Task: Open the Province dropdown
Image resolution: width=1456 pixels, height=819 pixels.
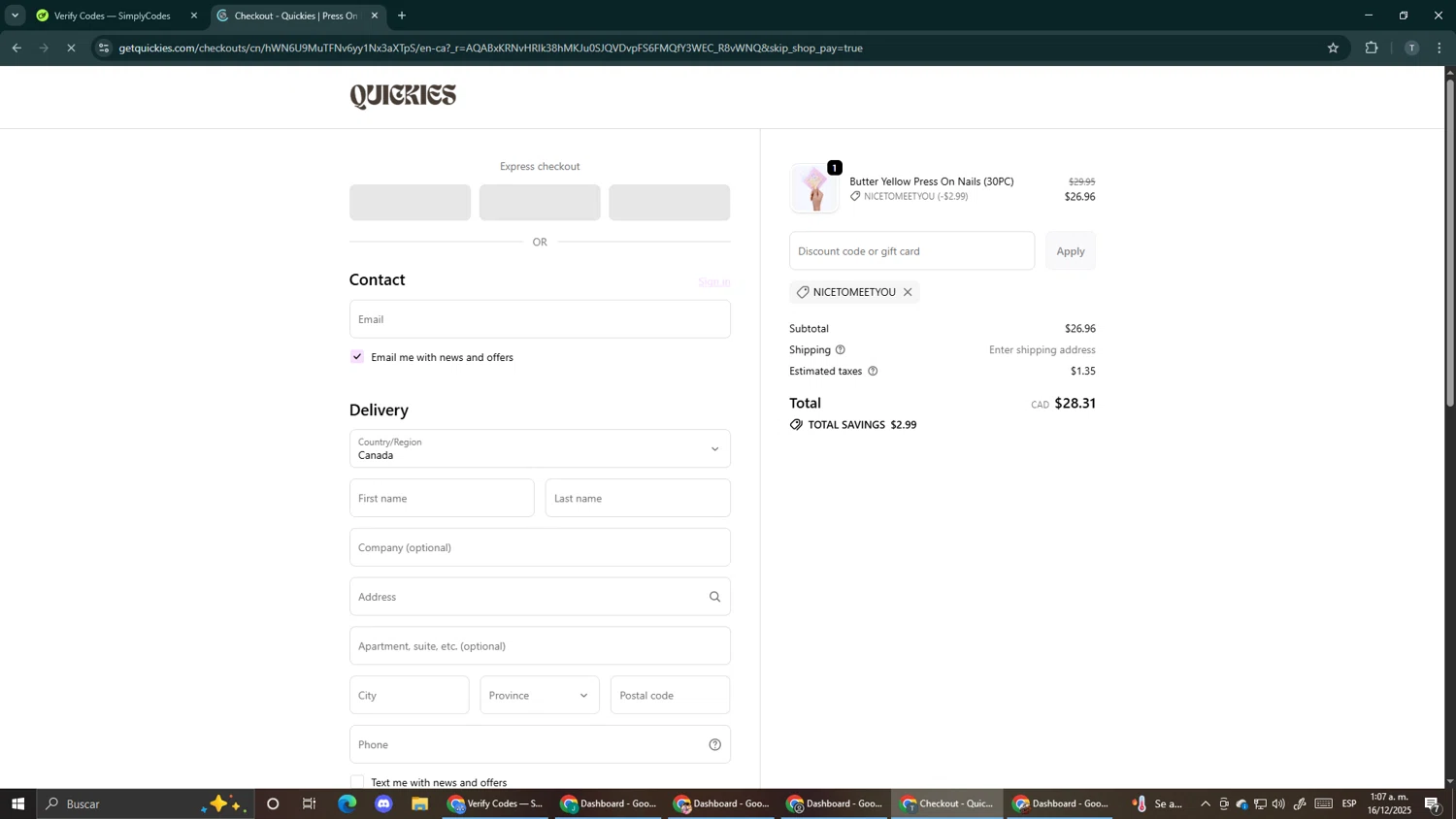Action: tap(540, 695)
